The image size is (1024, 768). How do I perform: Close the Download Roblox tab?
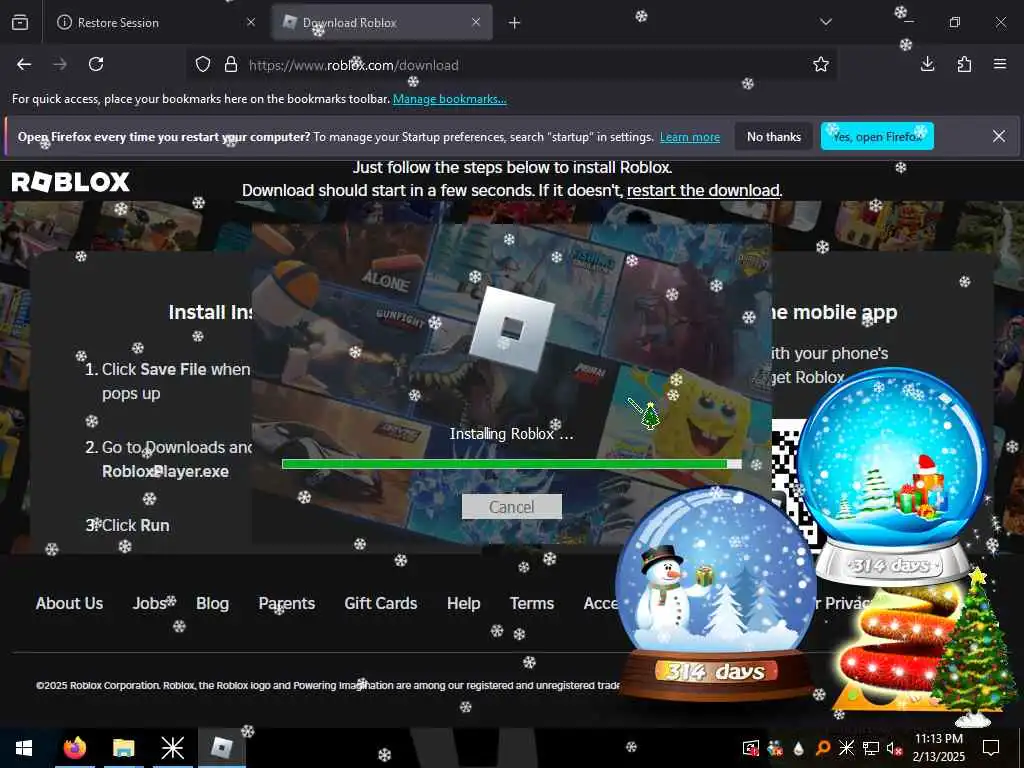click(x=476, y=22)
